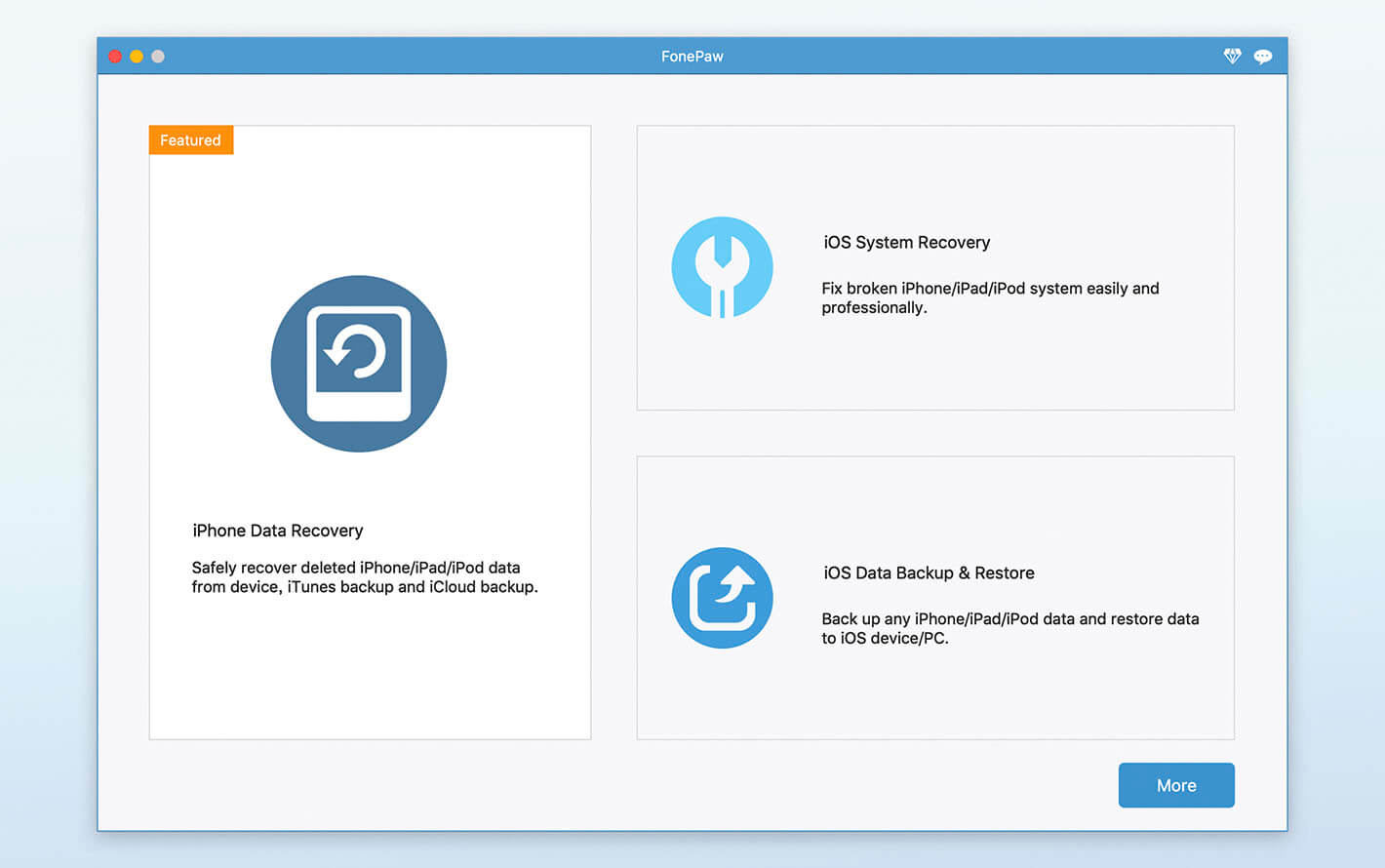The height and width of the screenshot is (868, 1385).
Task: Open the diamond premium icon in title bar
Action: tap(1233, 57)
